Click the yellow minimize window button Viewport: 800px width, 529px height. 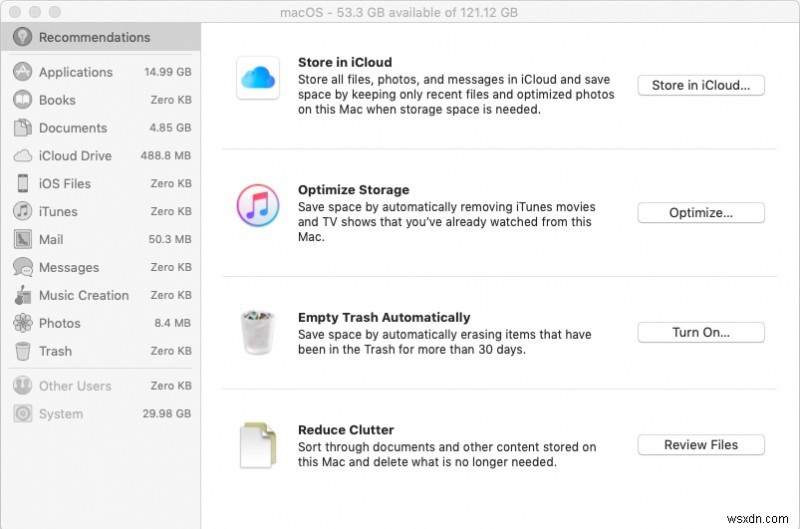(35, 12)
